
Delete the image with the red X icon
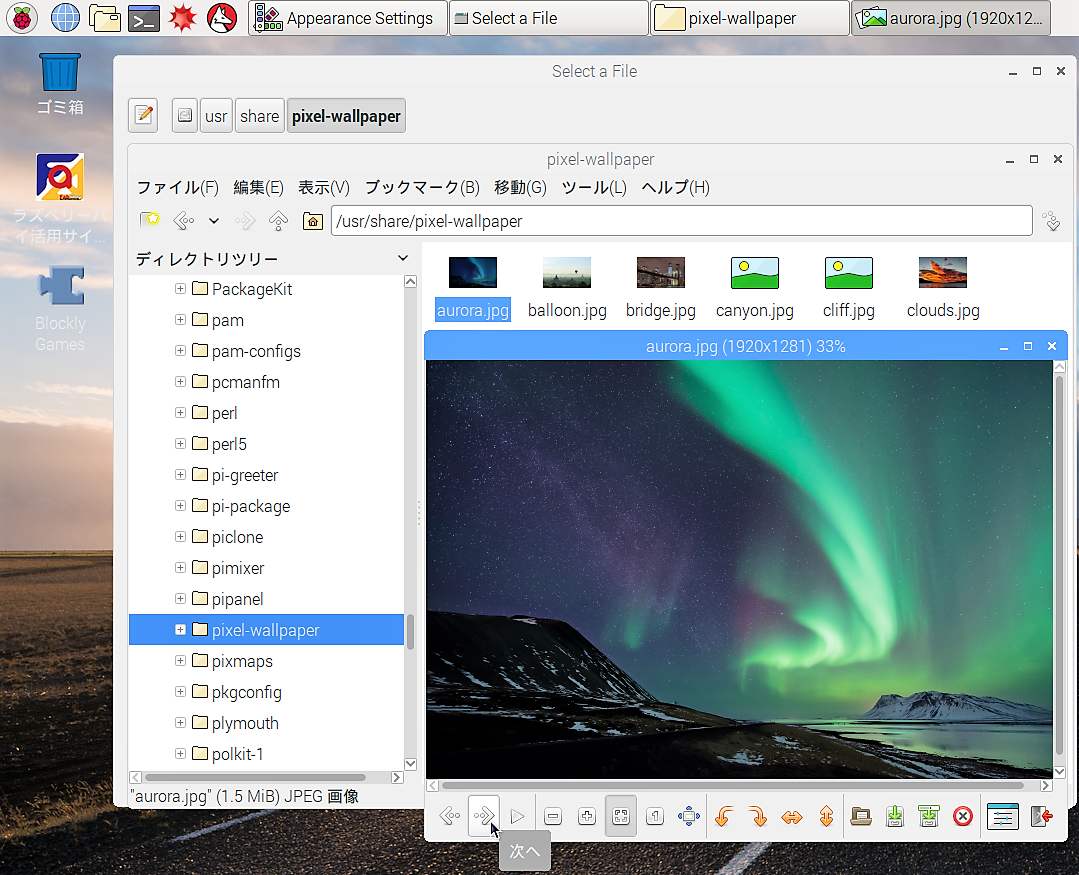tap(963, 817)
